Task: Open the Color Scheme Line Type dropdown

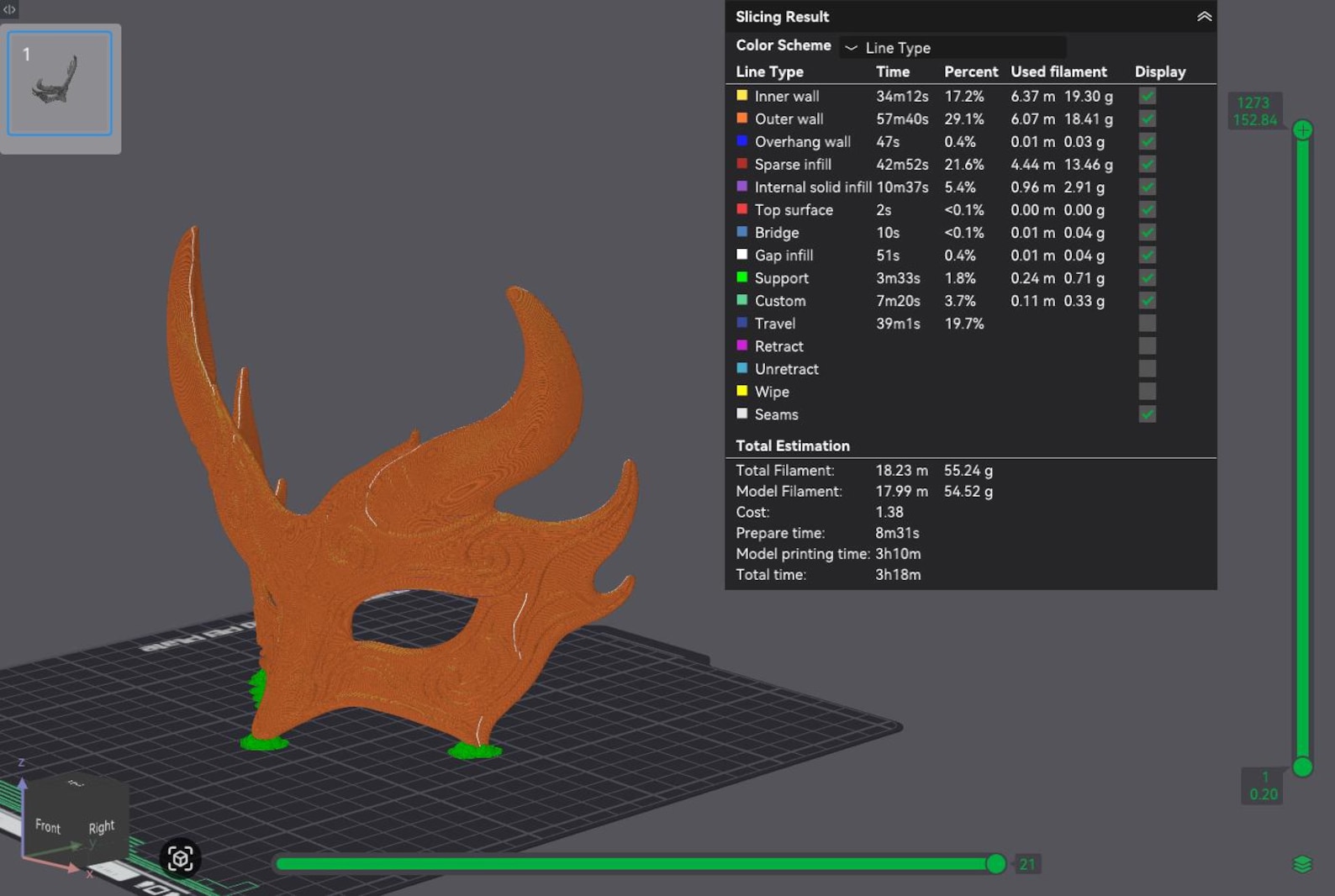Action: (x=952, y=48)
